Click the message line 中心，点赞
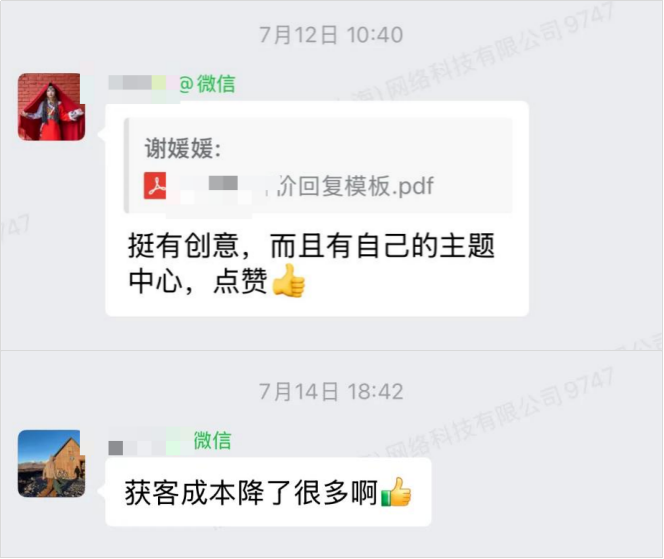The width and height of the screenshot is (664, 559). click(198, 281)
